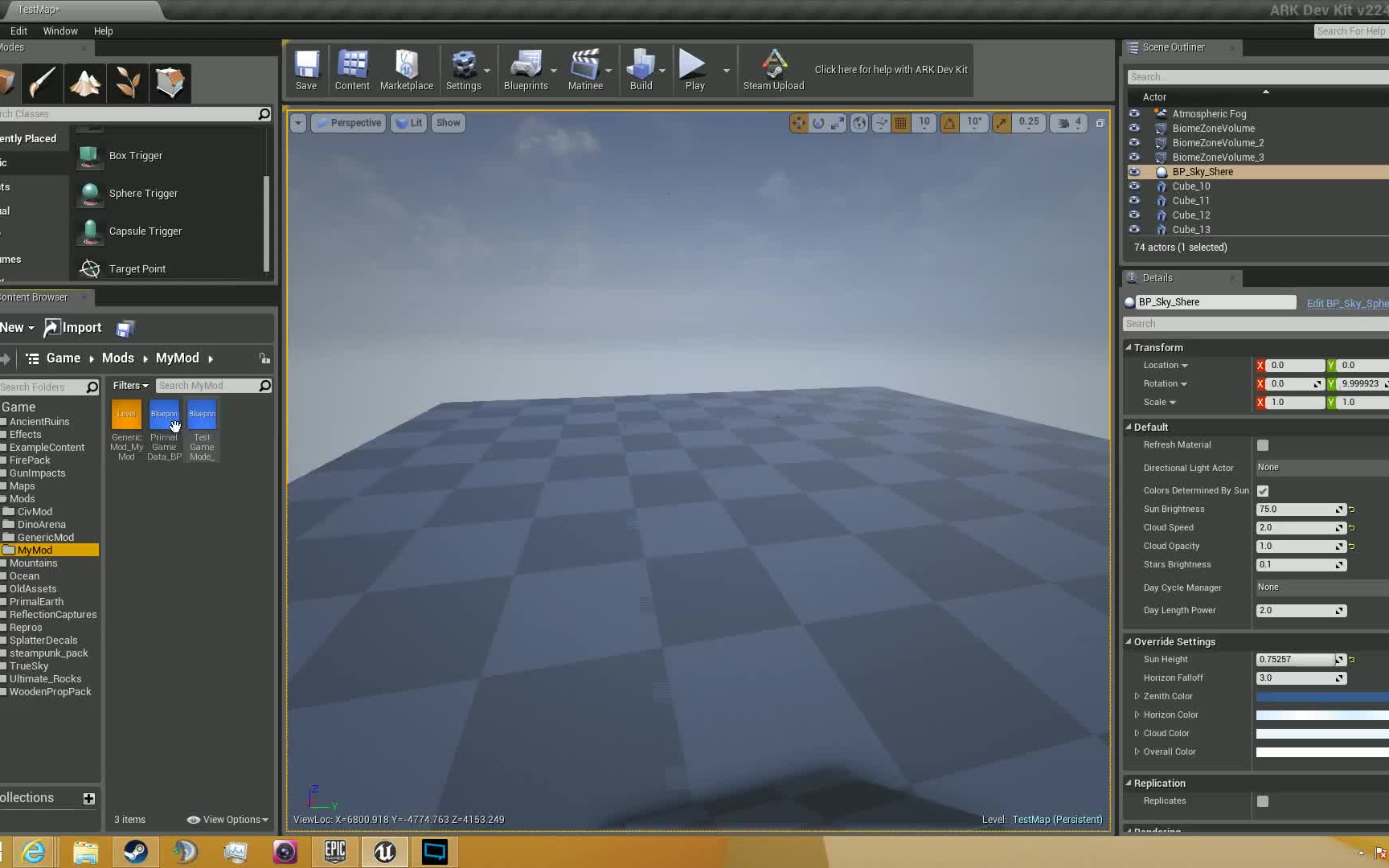Click the surface snapping icon in viewport
The height and width of the screenshot is (868, 1389).
[x=882, y=123]
